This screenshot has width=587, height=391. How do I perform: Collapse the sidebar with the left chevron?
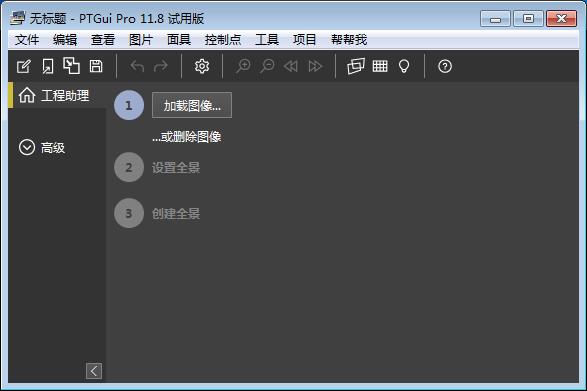pyautogui.click(x=94, y=371)
